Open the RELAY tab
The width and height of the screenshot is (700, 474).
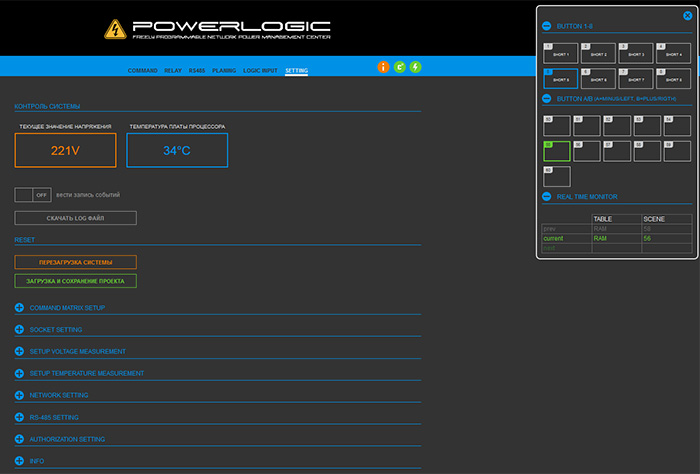[x=173, y=71]
